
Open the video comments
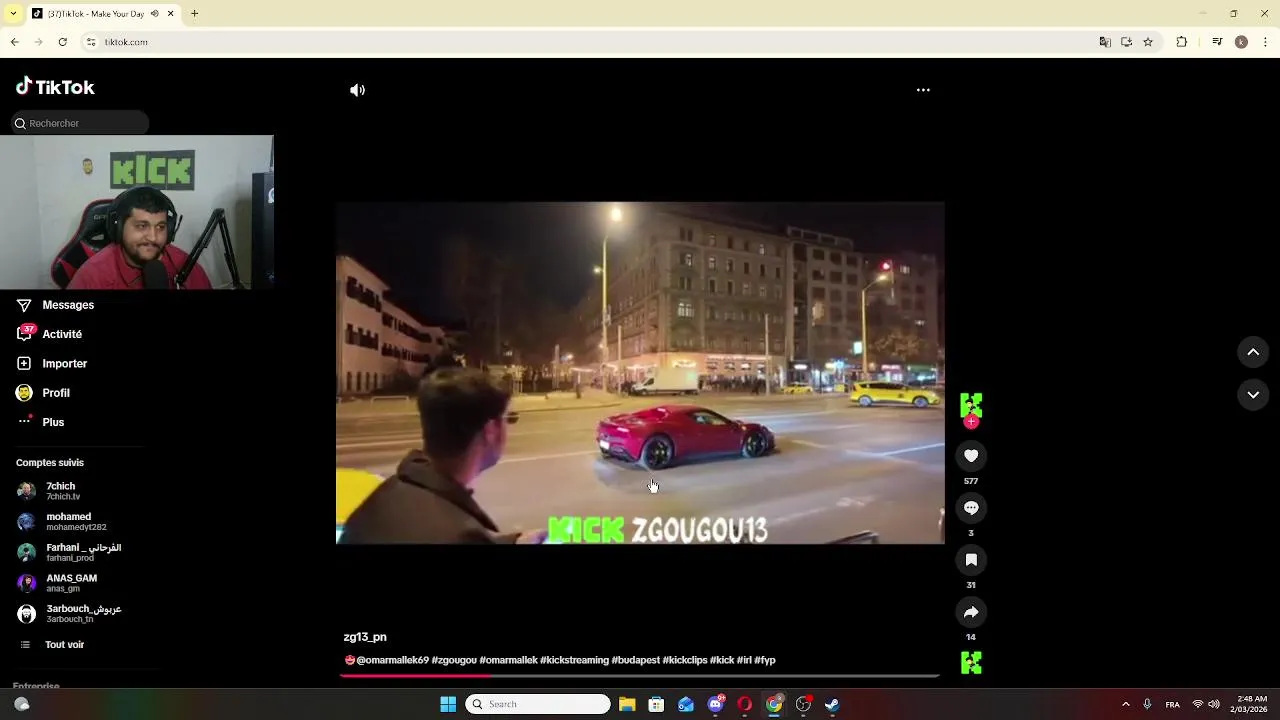click(x=971, y=508)
